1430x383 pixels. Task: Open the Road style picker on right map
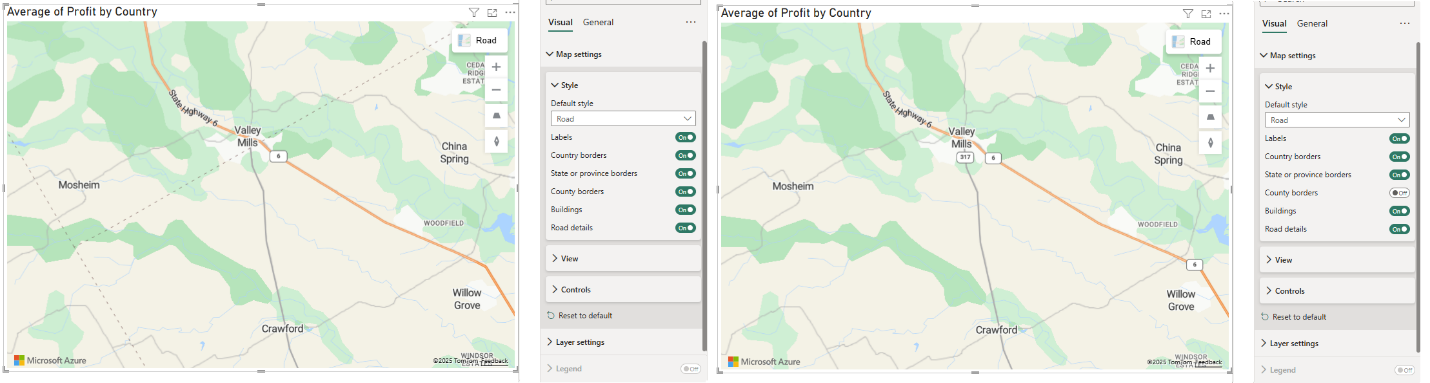click(1194, 41)
